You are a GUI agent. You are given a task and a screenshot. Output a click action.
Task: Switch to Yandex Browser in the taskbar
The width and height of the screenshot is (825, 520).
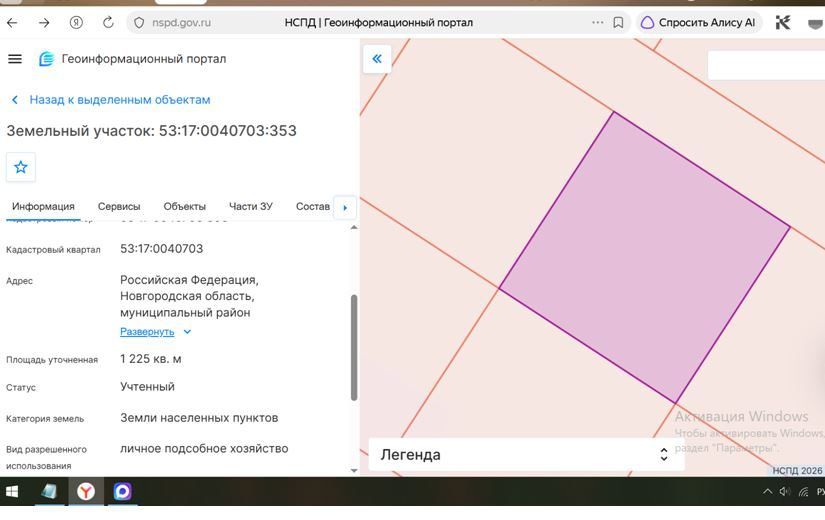86,492
